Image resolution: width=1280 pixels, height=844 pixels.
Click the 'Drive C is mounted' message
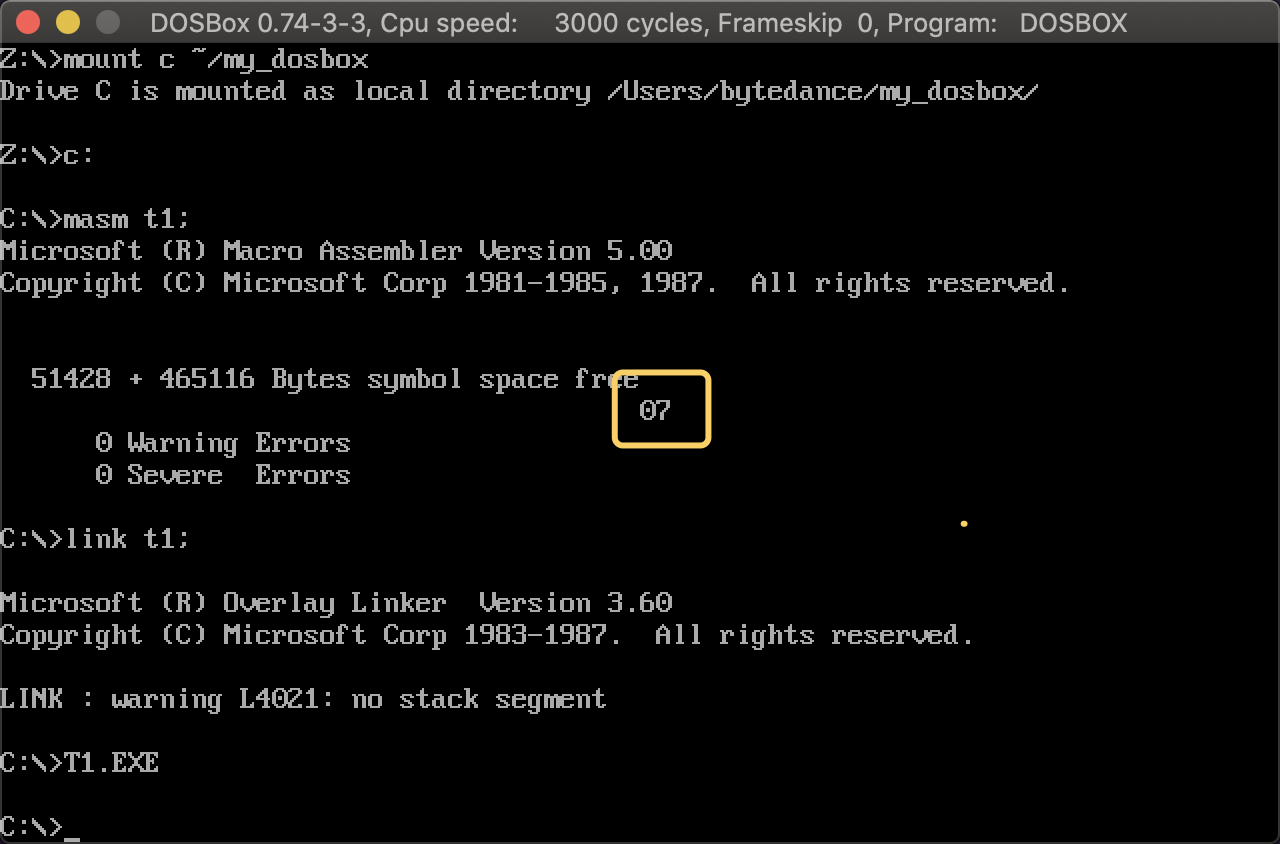coord(519,91)
